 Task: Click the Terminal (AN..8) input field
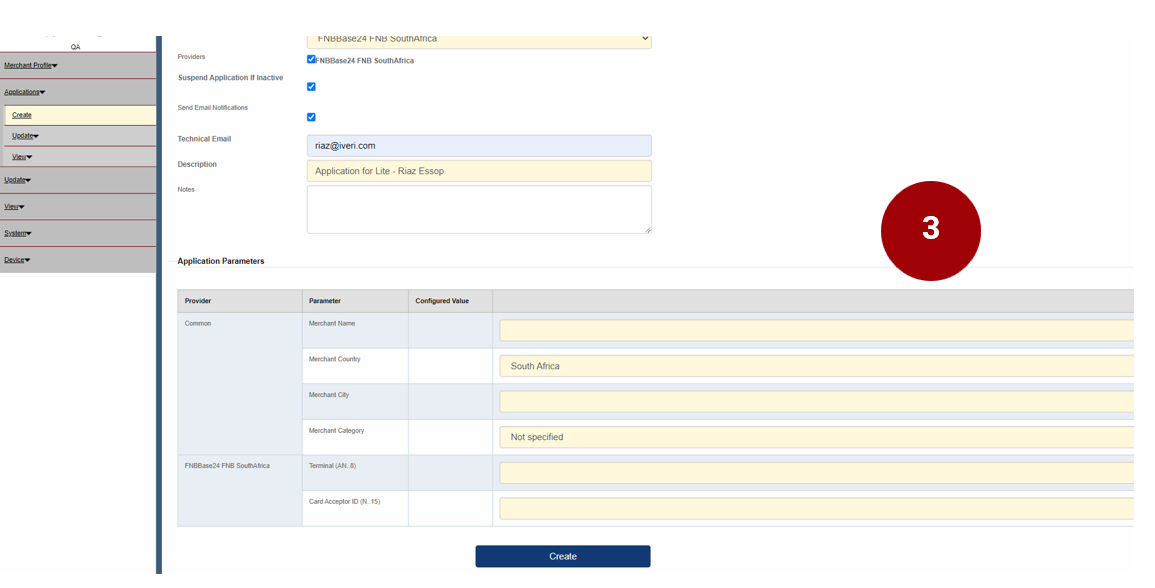point(815,473)
